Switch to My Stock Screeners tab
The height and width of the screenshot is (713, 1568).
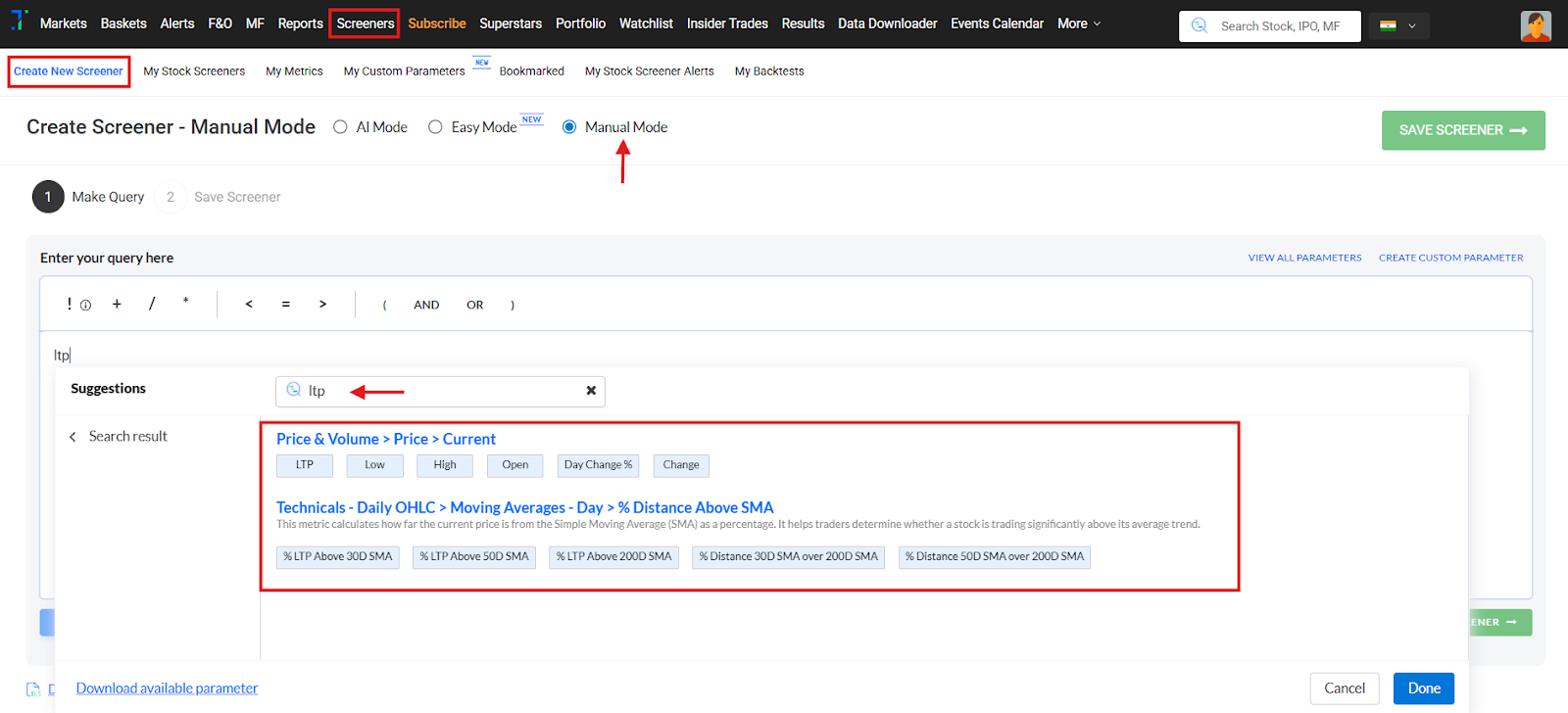point(194,71)
